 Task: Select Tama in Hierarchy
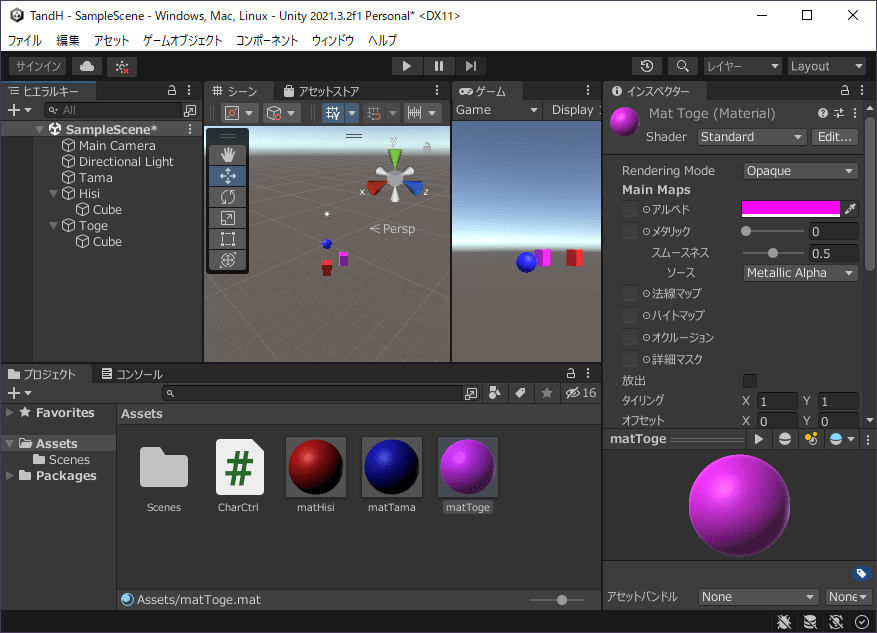coord(96,178)
